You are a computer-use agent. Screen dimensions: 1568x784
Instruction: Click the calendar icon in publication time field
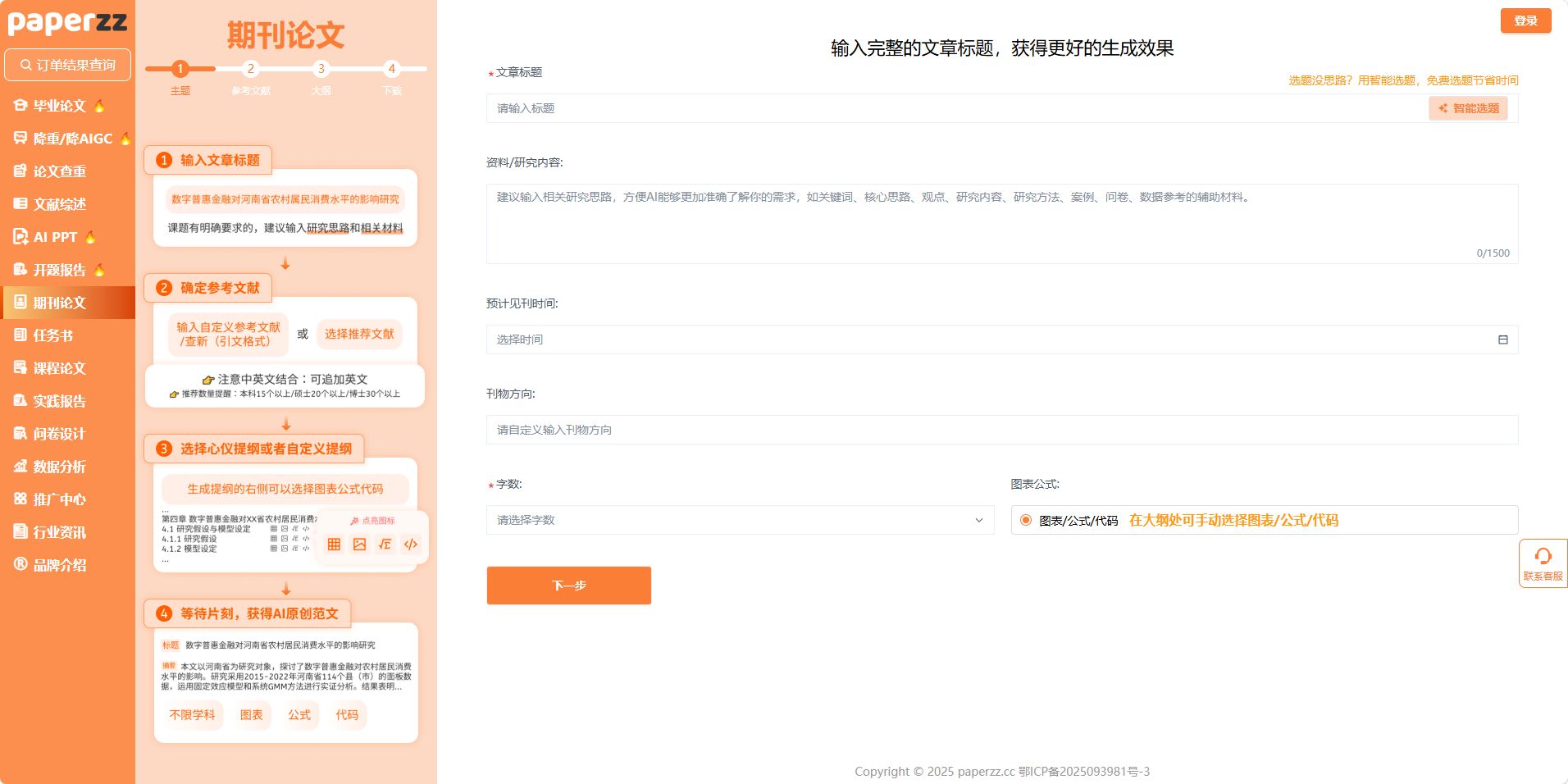point(1502,340)
